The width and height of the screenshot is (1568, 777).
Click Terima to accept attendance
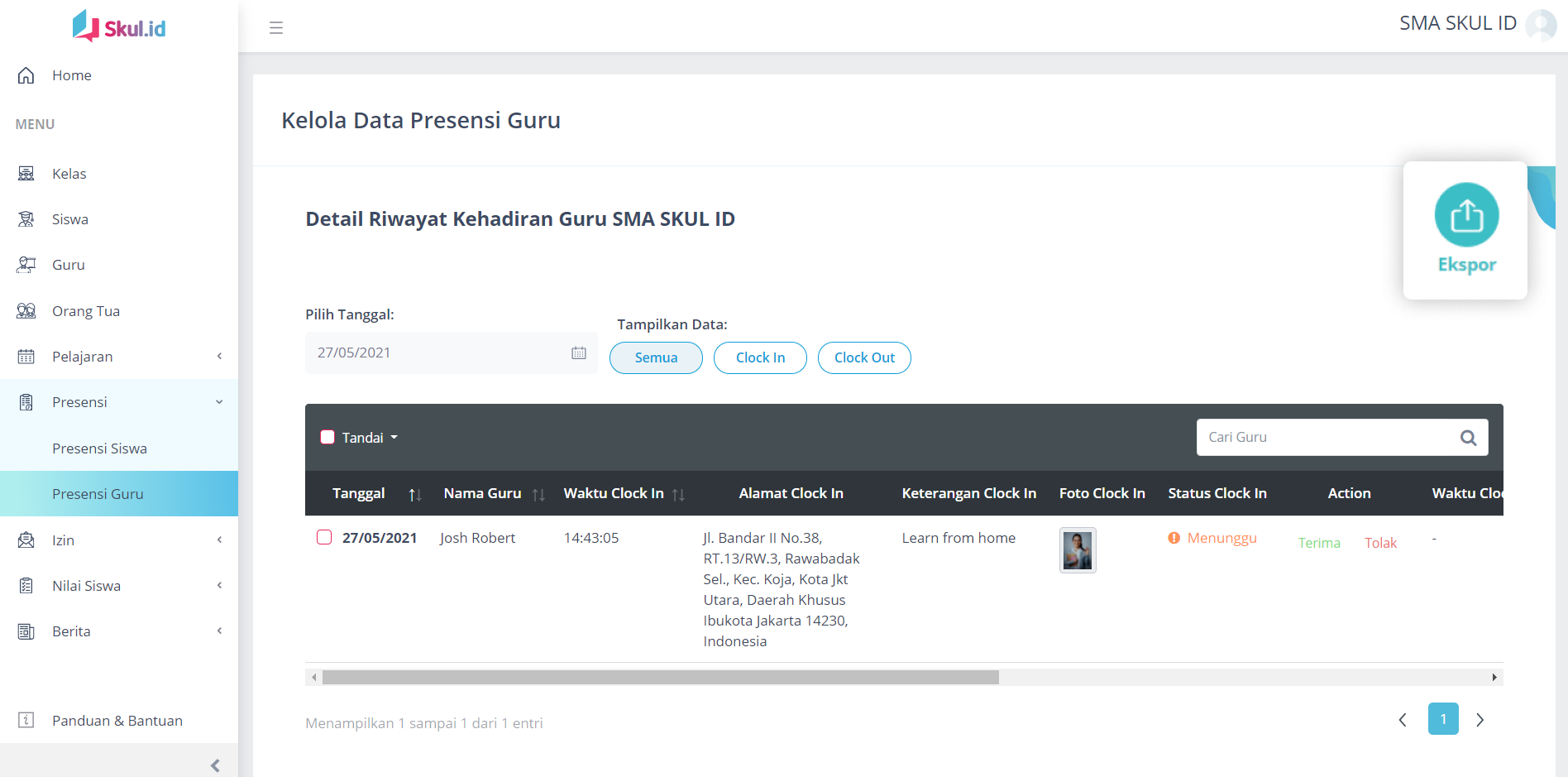1319,543
